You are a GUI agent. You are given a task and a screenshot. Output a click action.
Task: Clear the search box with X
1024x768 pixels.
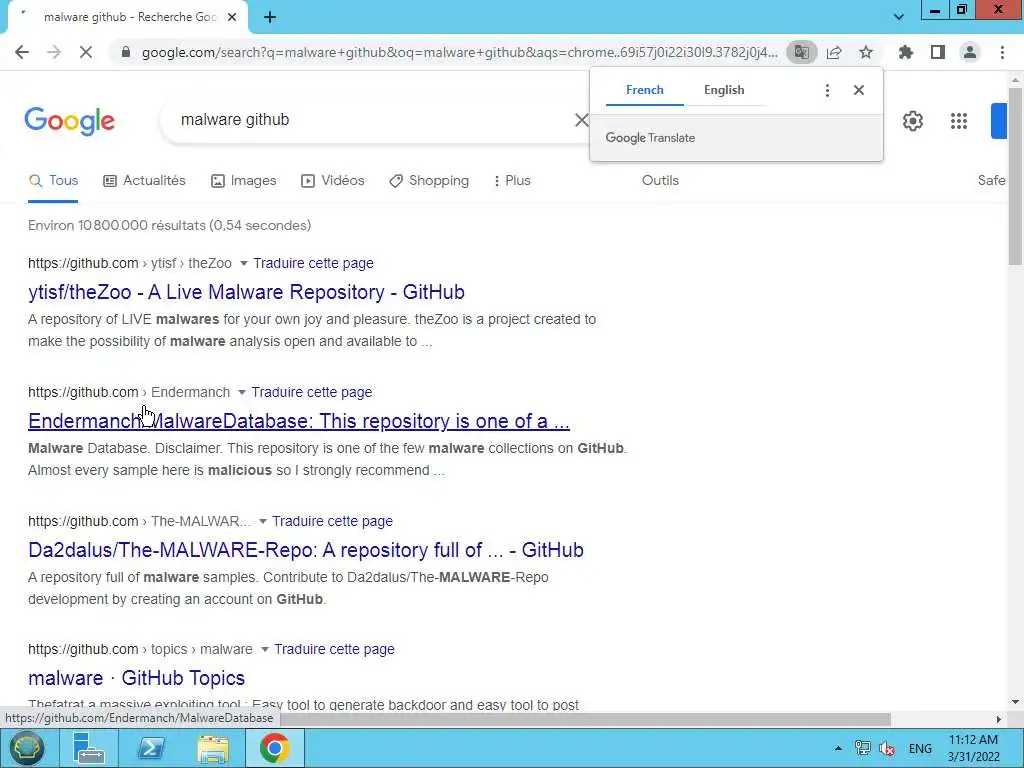581,120
